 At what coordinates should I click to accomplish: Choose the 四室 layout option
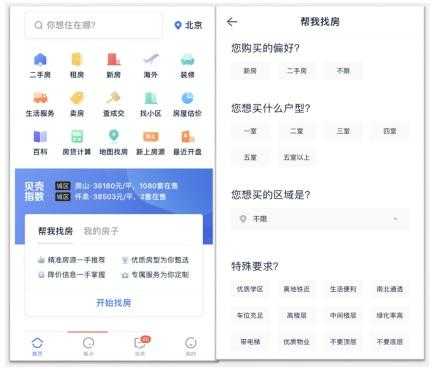pos(390,131)
